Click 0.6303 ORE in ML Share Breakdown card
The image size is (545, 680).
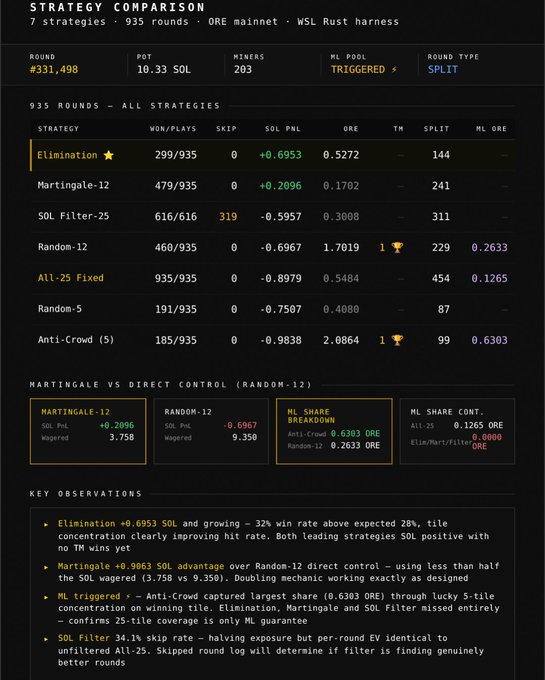pos(355,434)
